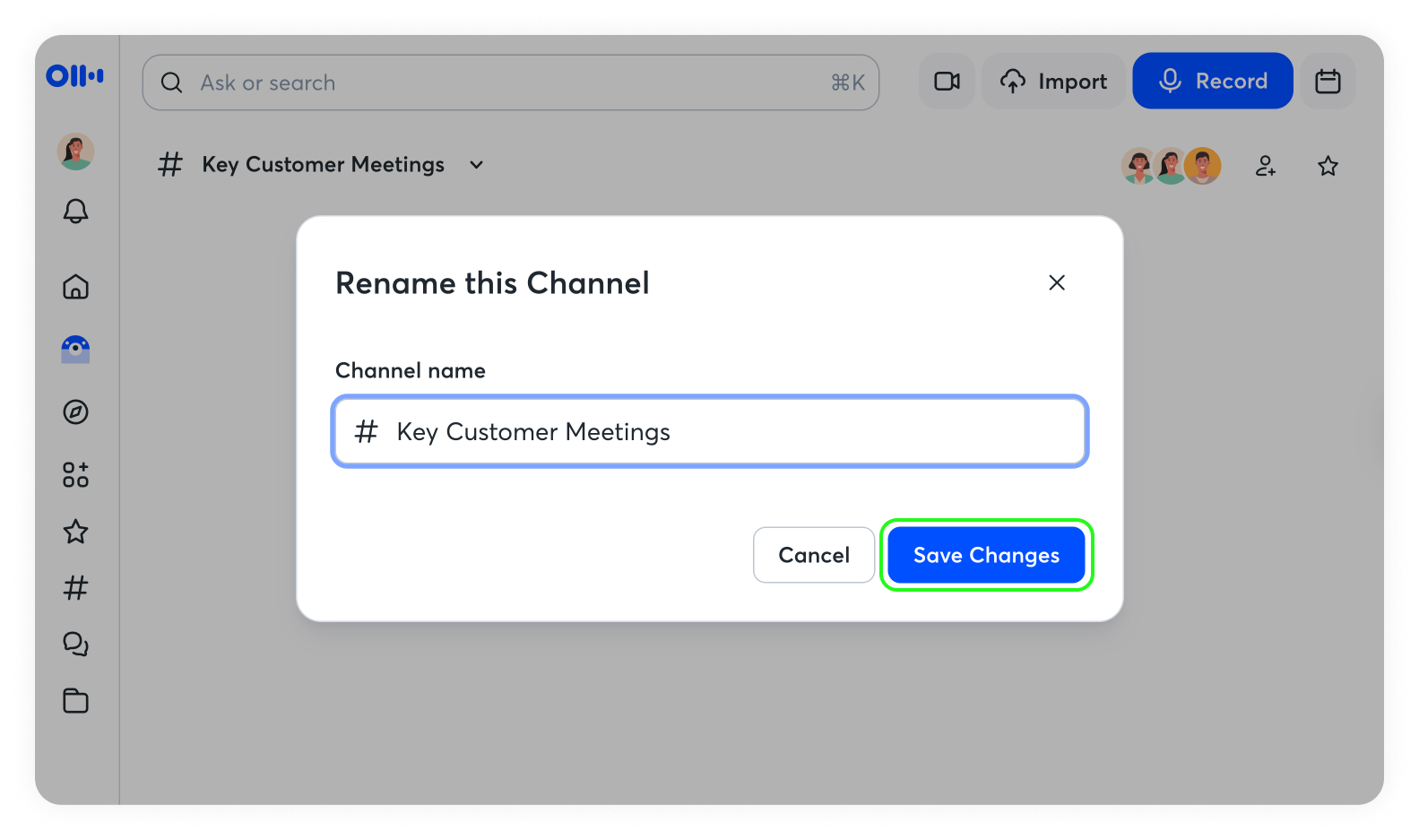1419x840 pixels.
Task: Click the Otter logo icon
Action: point(75,76)
